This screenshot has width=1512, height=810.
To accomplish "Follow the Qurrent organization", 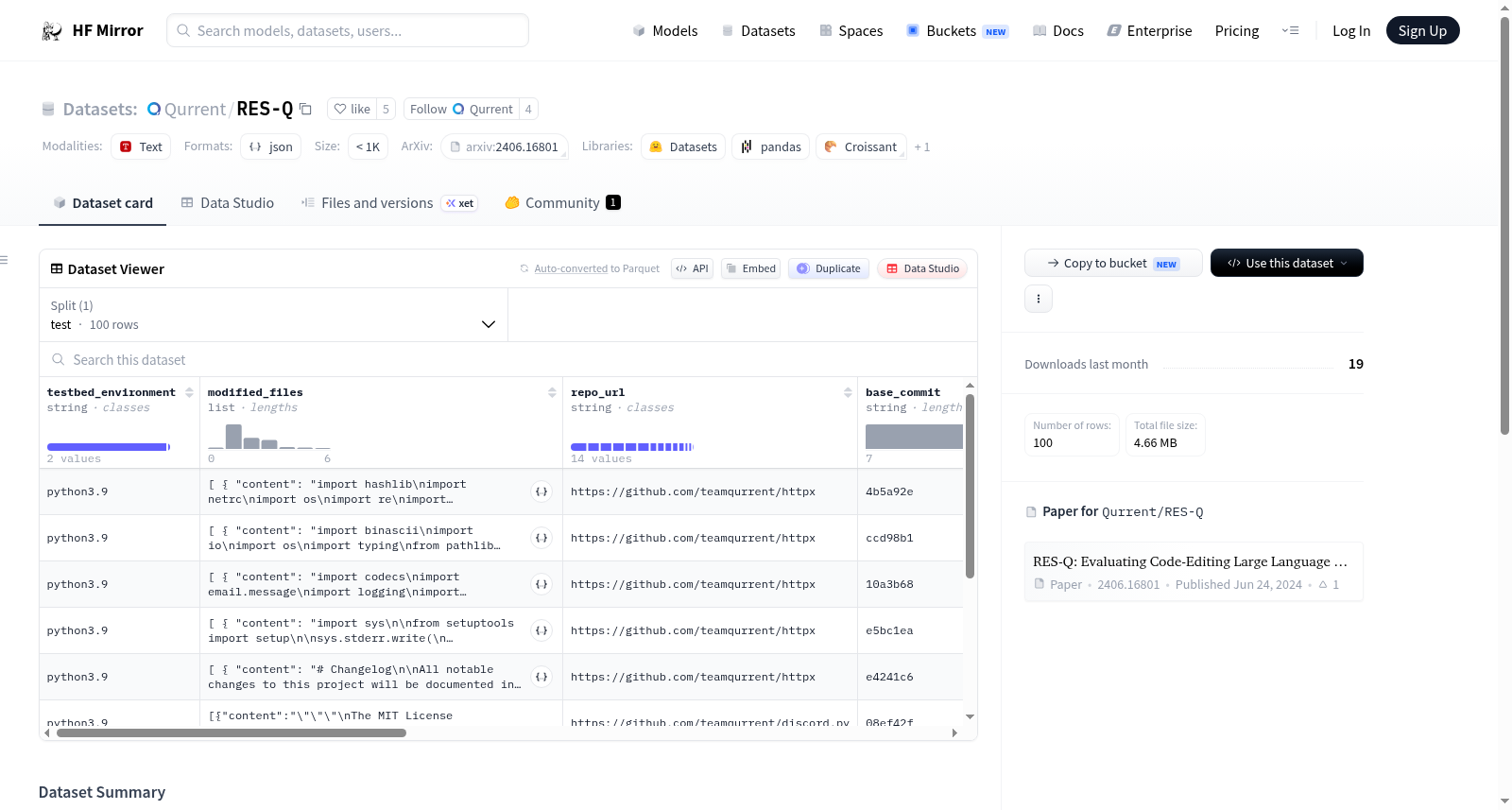I will pos(461,109).
